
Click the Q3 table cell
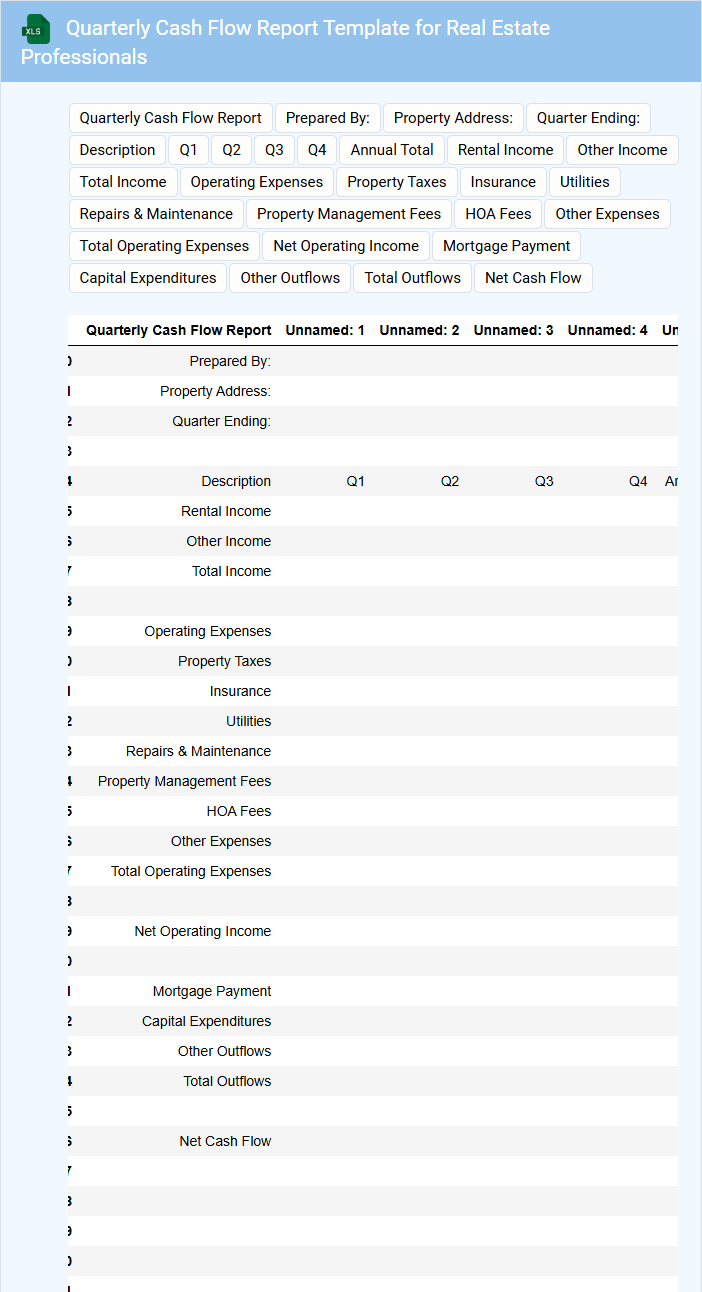pyautogui.click(x=513, y=481)
